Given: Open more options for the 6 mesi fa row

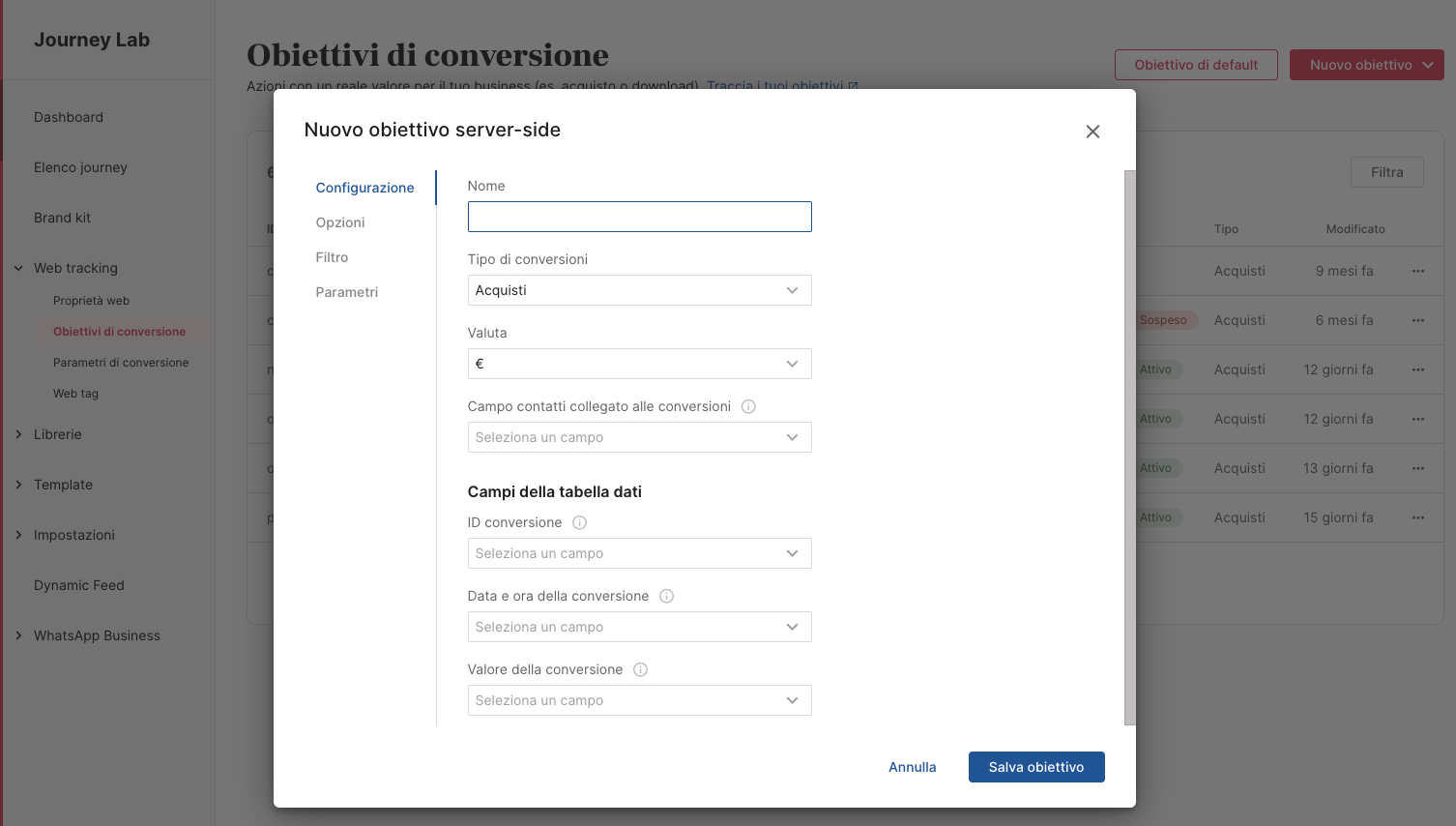Looking at the screenshot, I should (1417, 320).
